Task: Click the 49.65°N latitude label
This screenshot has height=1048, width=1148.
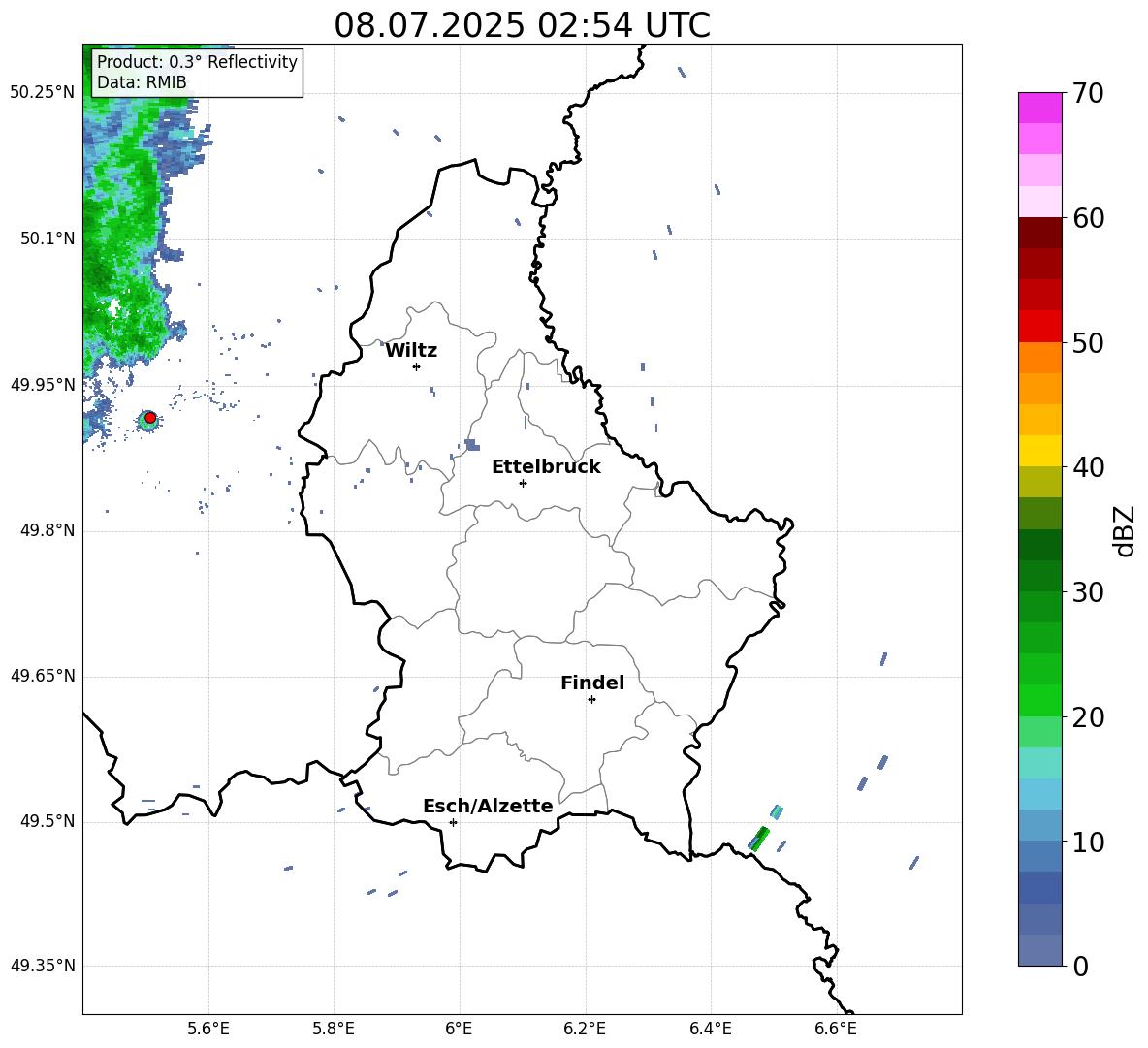Action: click(43, 676)
